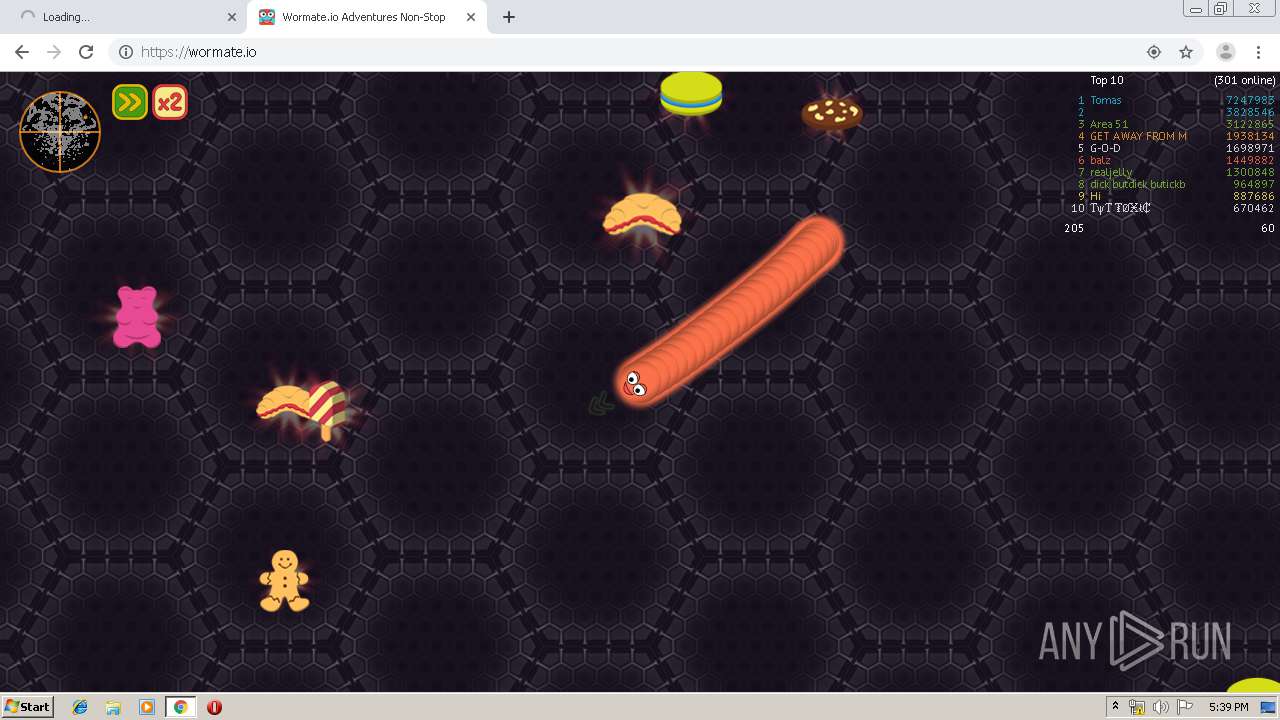Click the forward navigation arrow

[54, 52]
